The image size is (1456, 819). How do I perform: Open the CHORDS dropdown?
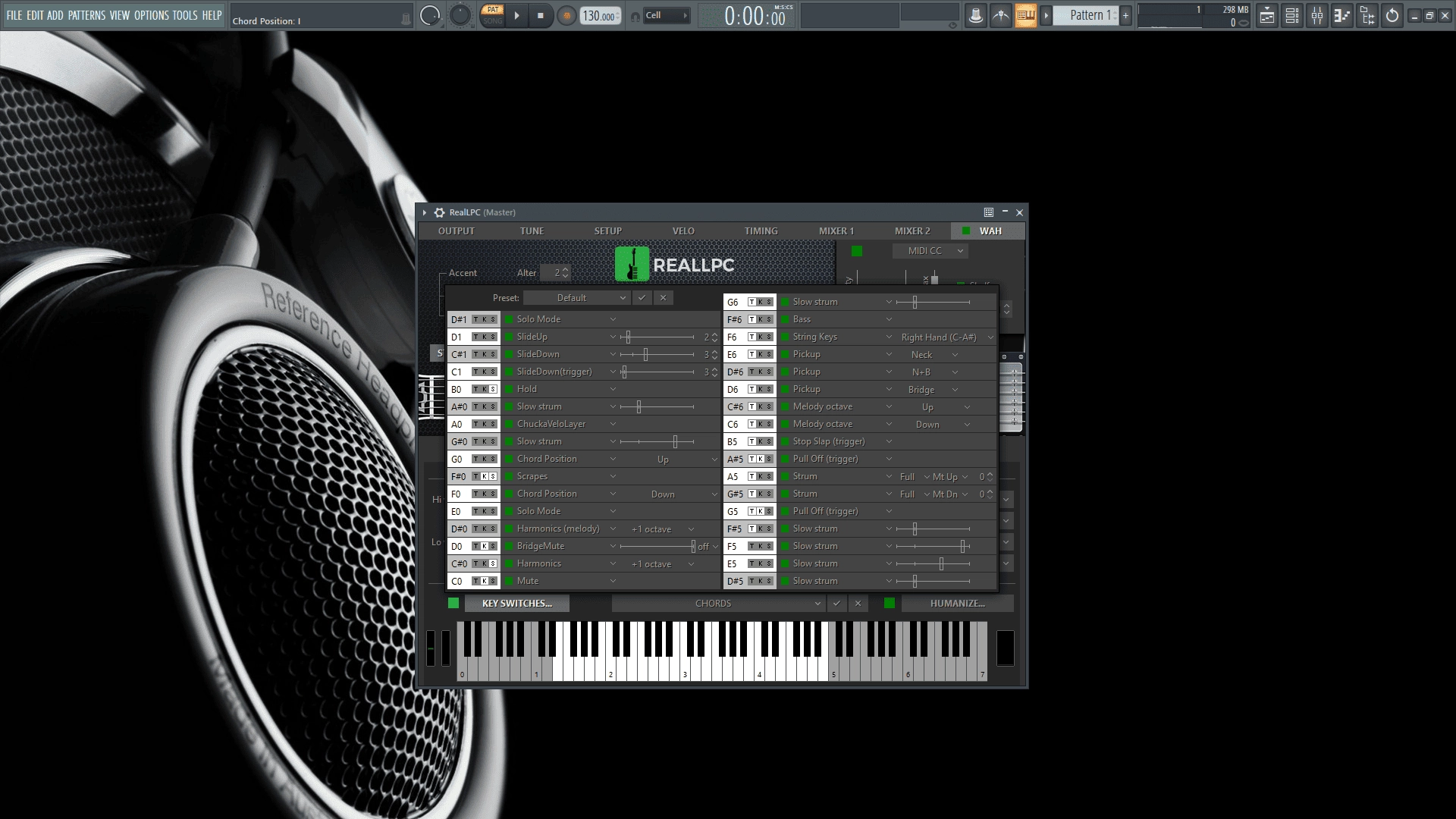[717, 604]
